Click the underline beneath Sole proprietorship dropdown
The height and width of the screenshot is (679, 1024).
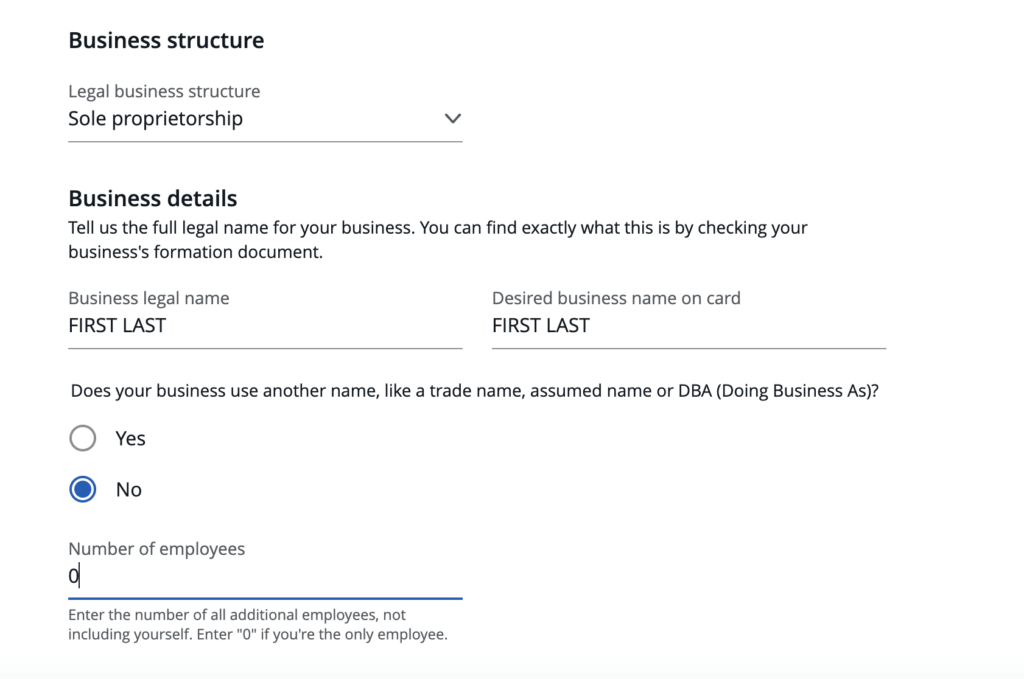coord(264,141)
